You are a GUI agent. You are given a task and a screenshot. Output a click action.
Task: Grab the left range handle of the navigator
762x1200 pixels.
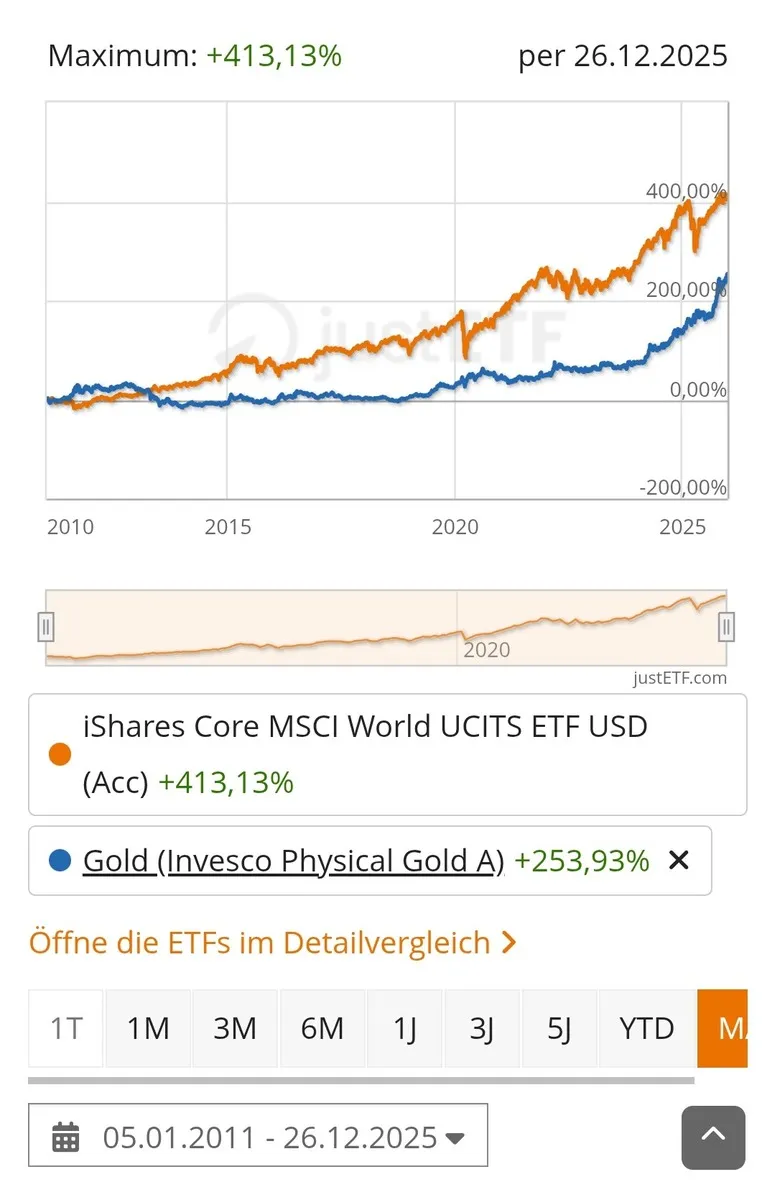[x=45, y=627]
